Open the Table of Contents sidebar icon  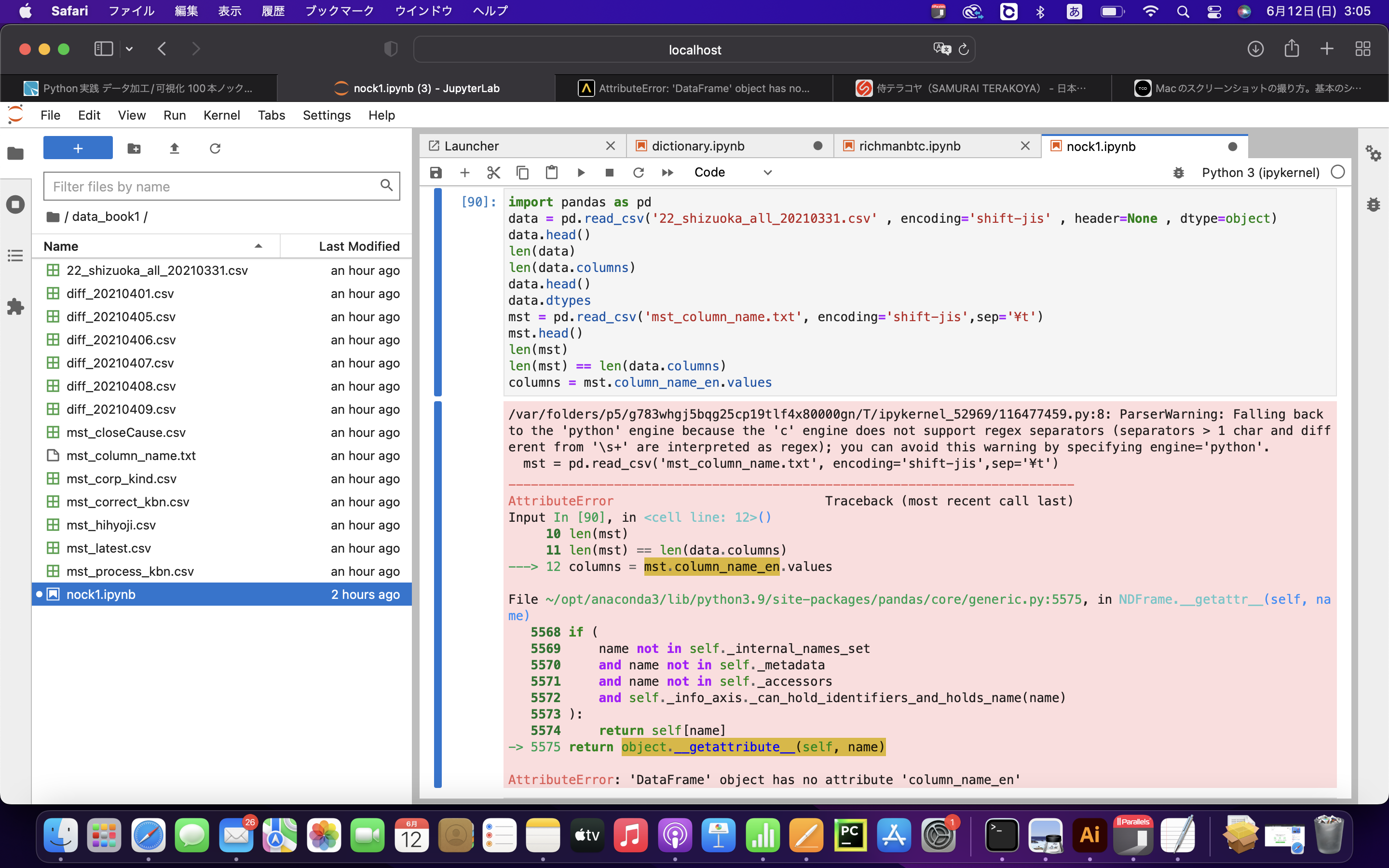pyautogui.click(x=15, y=256)
